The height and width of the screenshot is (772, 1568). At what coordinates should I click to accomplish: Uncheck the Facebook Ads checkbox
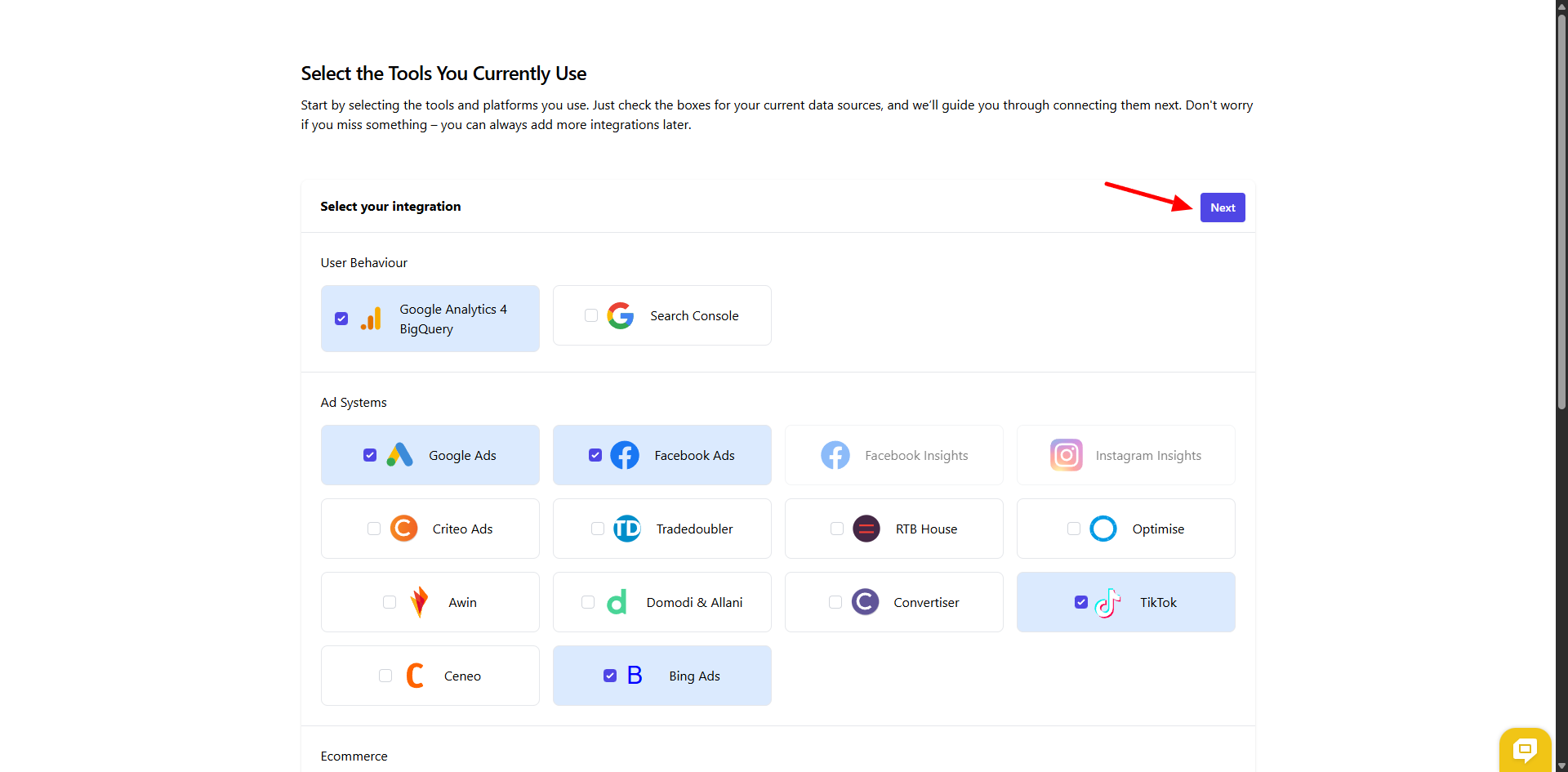595,455
